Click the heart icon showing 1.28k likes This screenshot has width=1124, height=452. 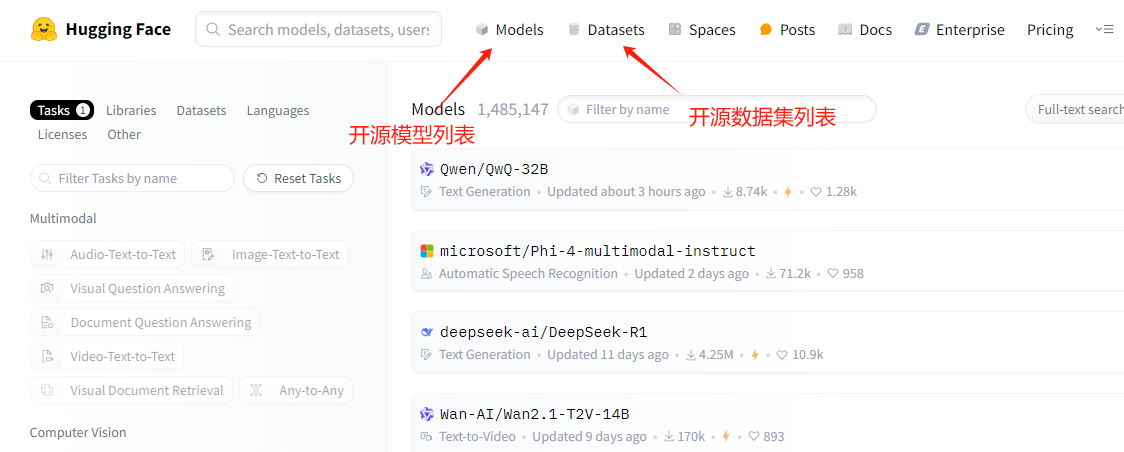pyautogui.click(x=816, y=192)
